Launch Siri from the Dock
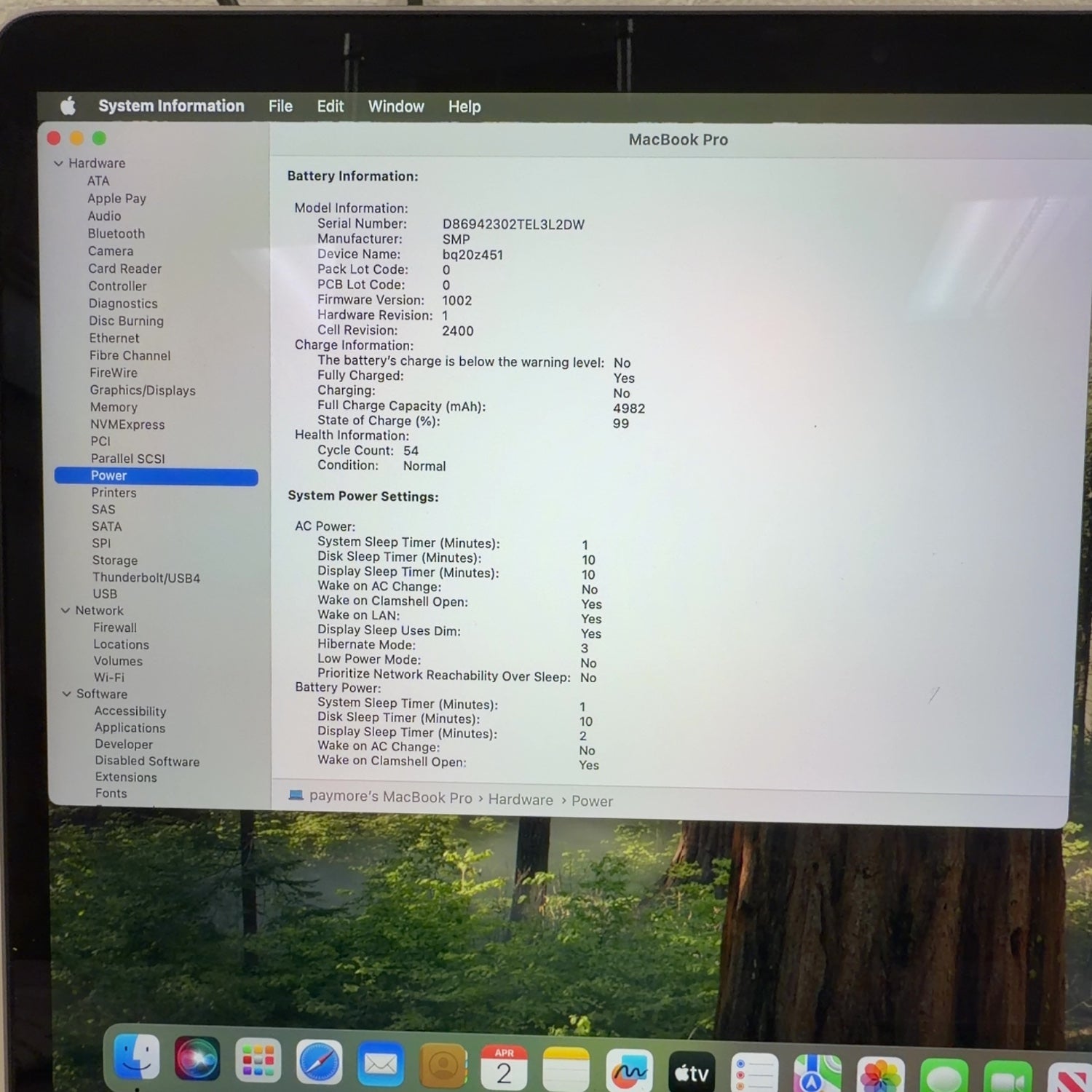1092x1092 pixels. 197,1060
